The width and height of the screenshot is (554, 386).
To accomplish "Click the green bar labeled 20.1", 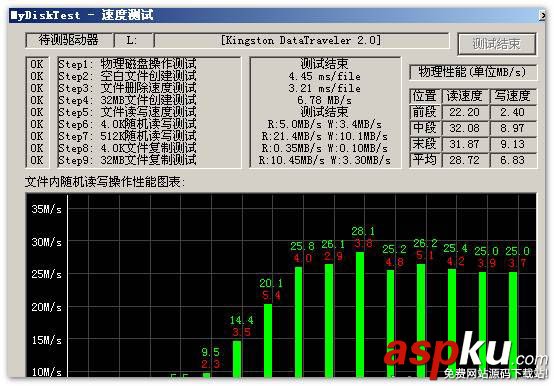I will (268, 340).
